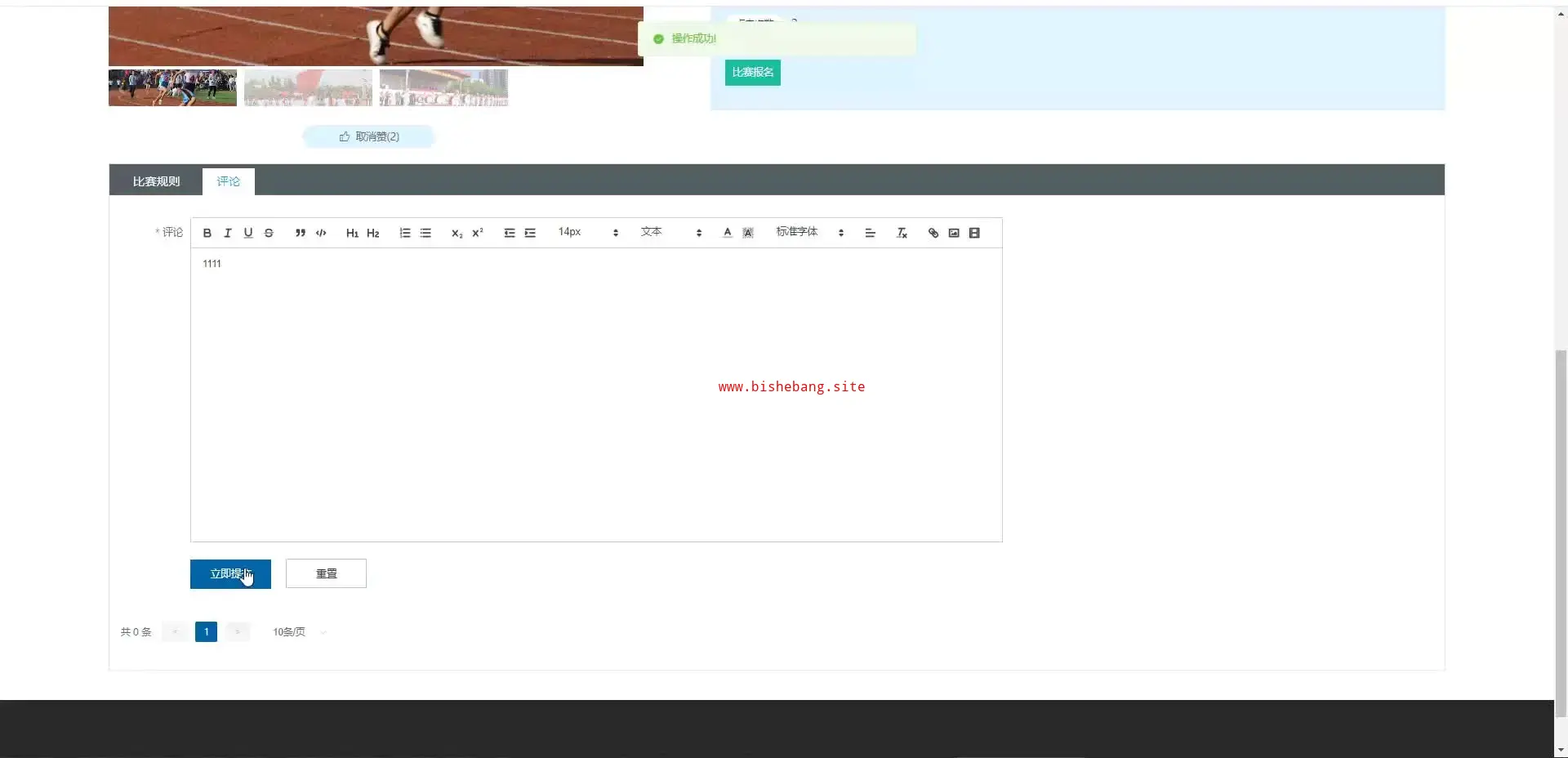Insert a blockquote in the comment
This screenshot has height=758, width=1568.
pos(301,233)
